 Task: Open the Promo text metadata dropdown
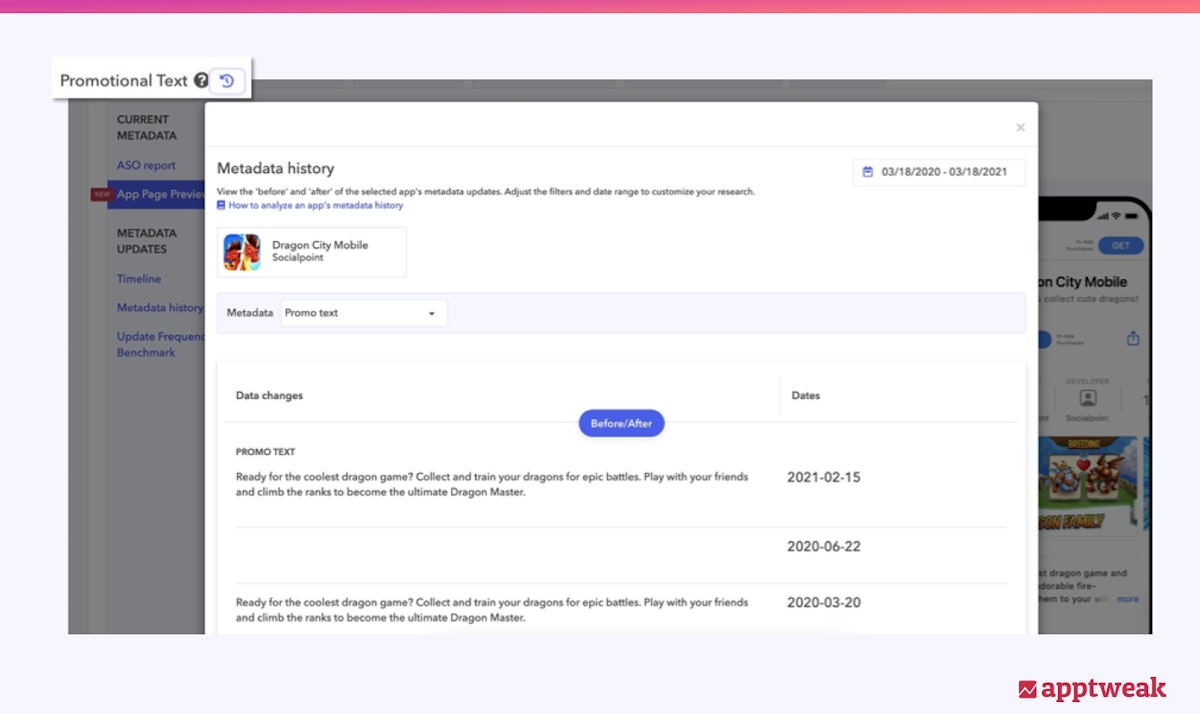tap(363, 313)
